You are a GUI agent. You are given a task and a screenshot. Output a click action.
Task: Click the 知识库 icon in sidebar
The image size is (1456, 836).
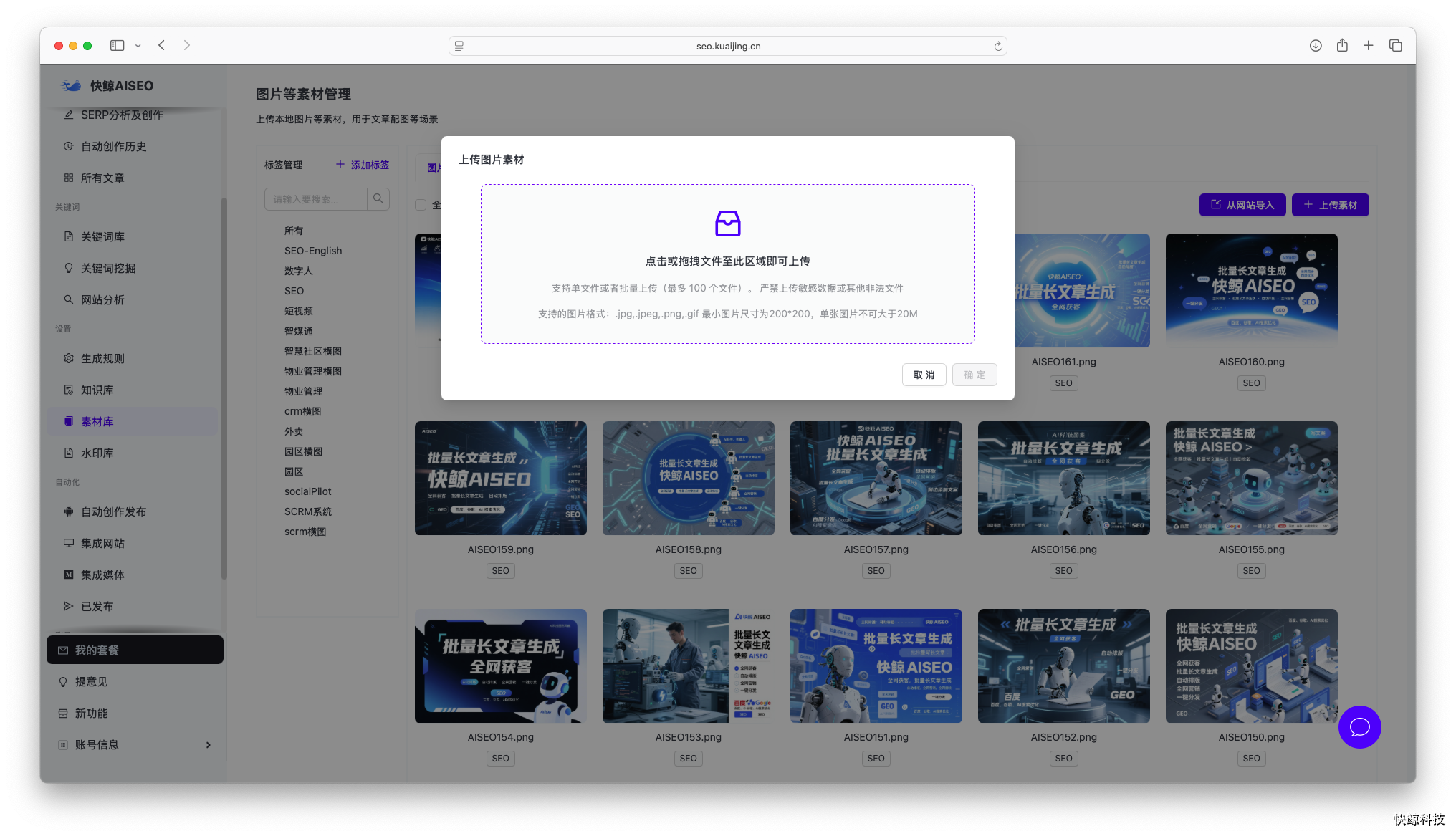point(69,390)
